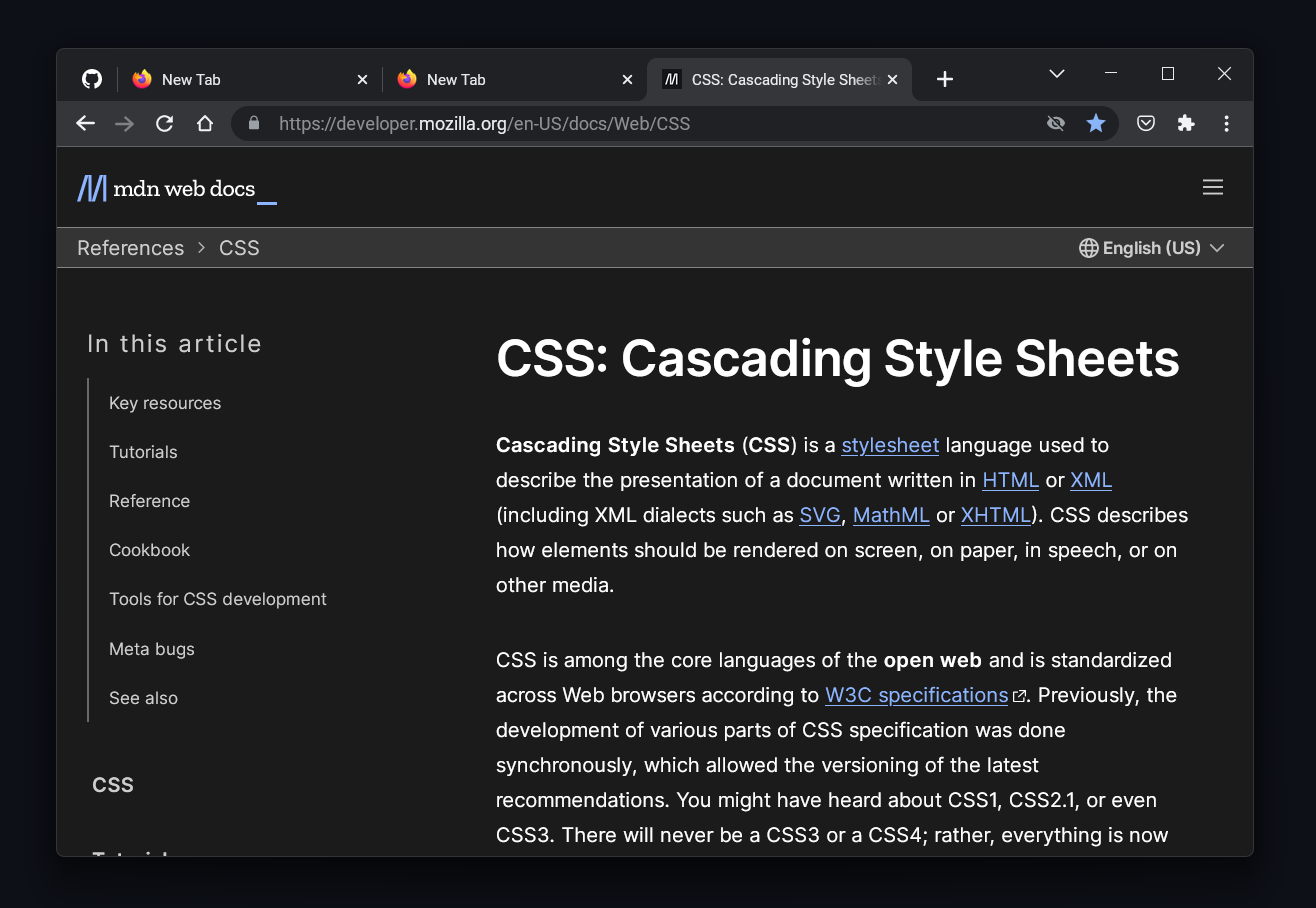Go to the browser home page
This screenshot has height=908, width=1316.
click(x=205, y=123)
